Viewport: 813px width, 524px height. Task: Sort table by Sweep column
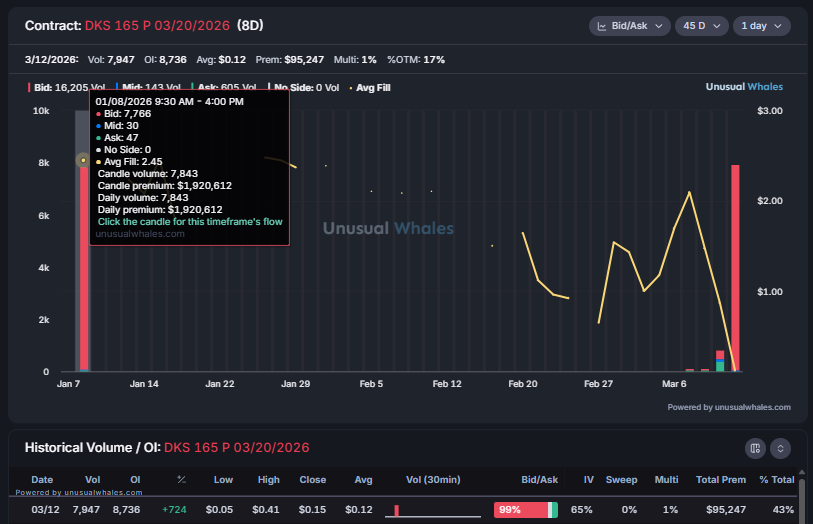(621, 479)
